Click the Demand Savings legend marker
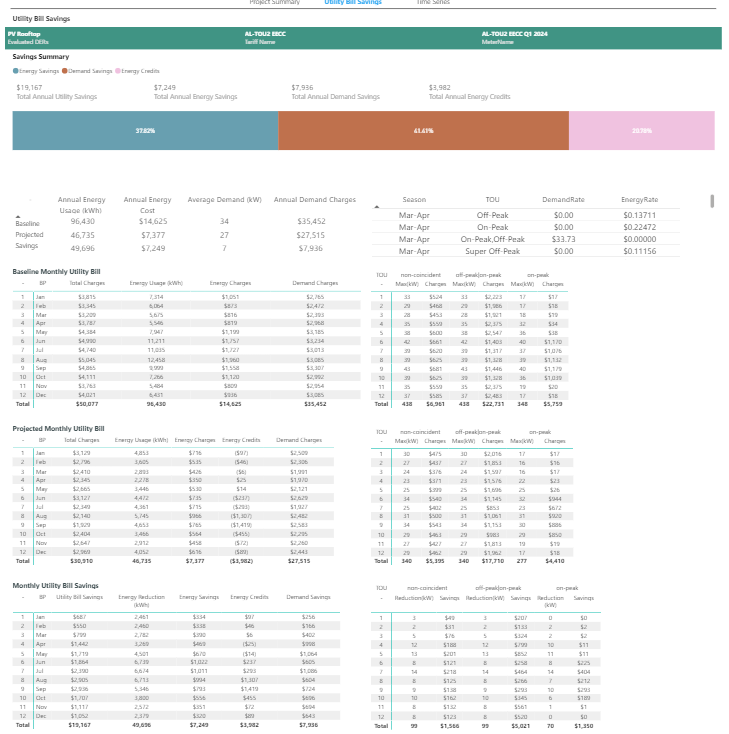This screenshot has height=734, width=729. tap(65, 70)
